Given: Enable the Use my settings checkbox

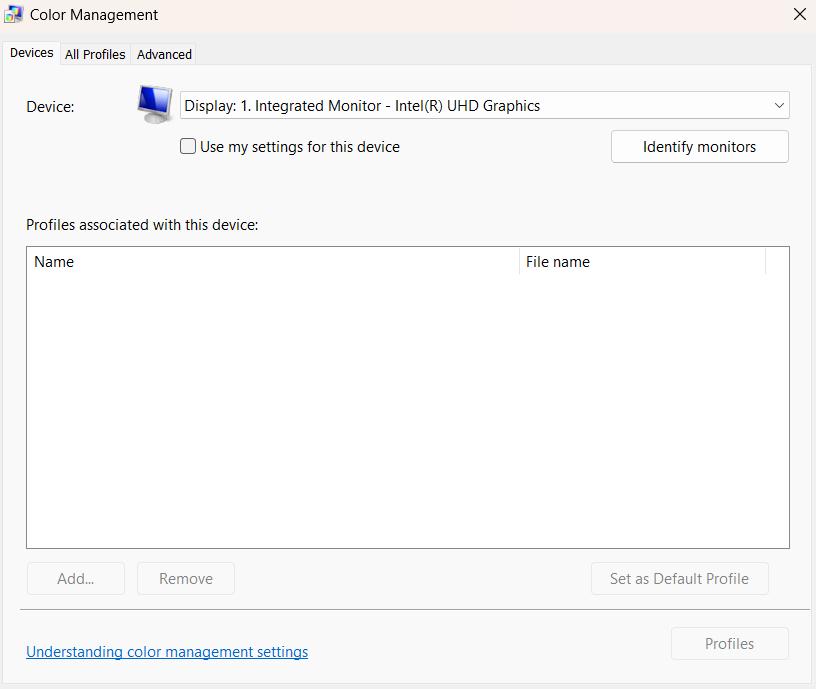Looking at the screenshot, I should coord(188,146).
